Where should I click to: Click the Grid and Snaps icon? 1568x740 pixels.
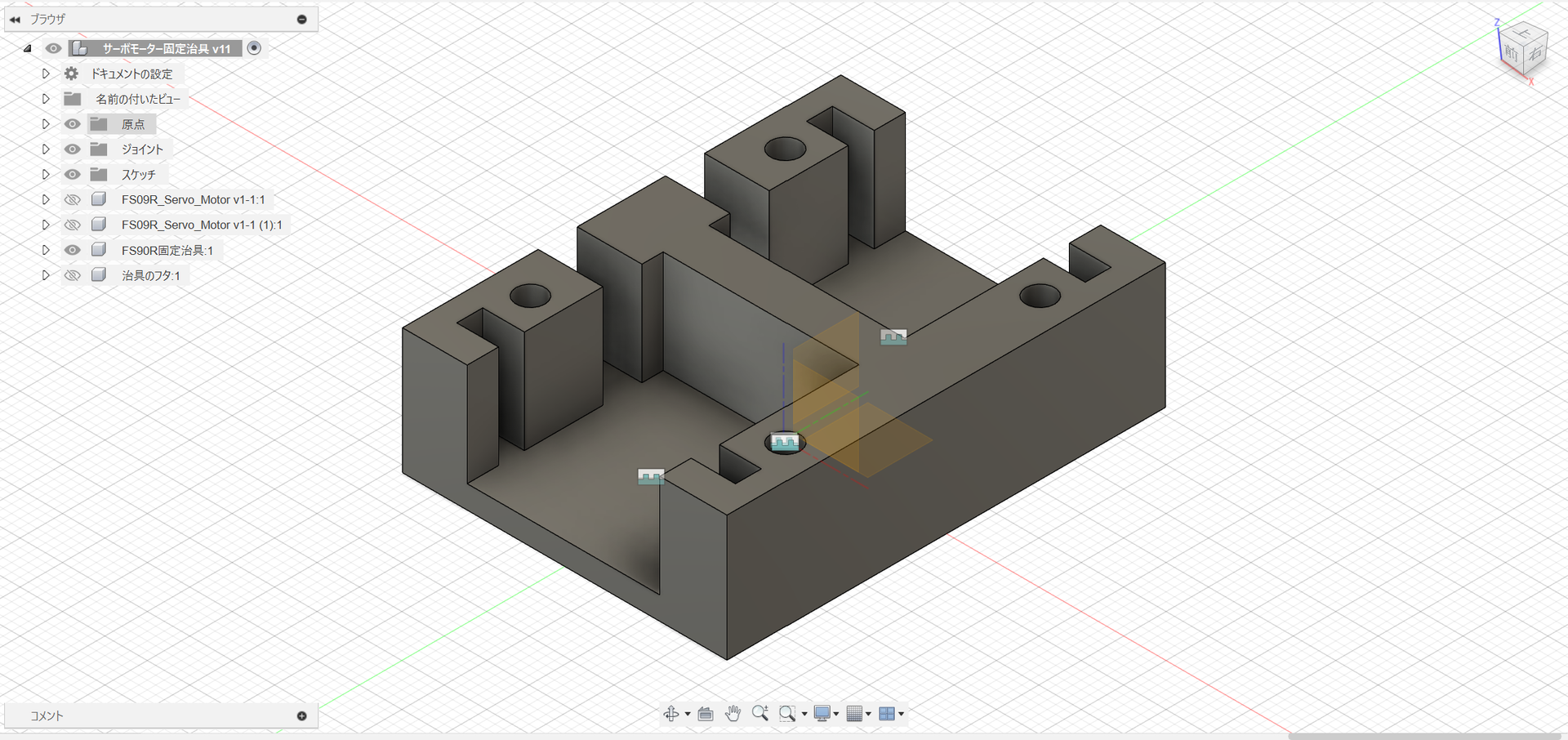855,714
